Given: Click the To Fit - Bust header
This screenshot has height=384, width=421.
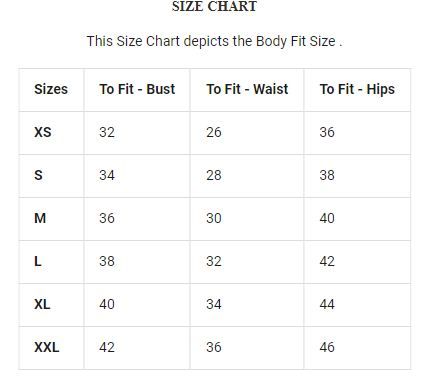Looking at the screenshot, I should 137,89.
